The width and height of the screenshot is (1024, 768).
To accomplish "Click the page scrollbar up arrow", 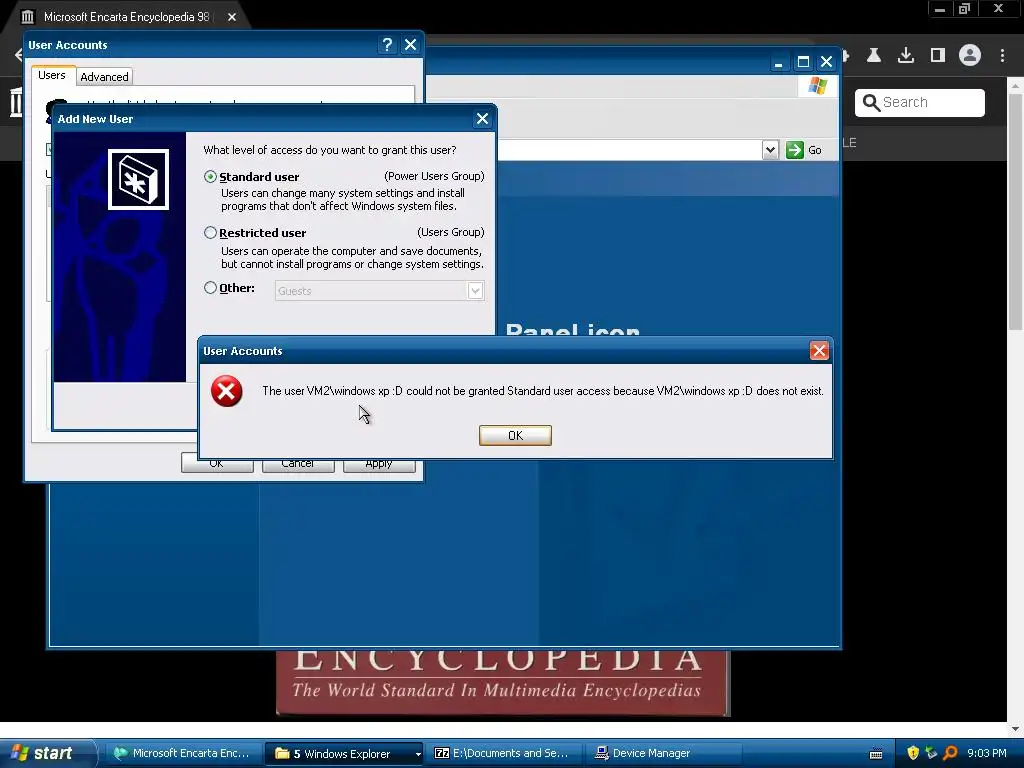I will pos(1015,86).
